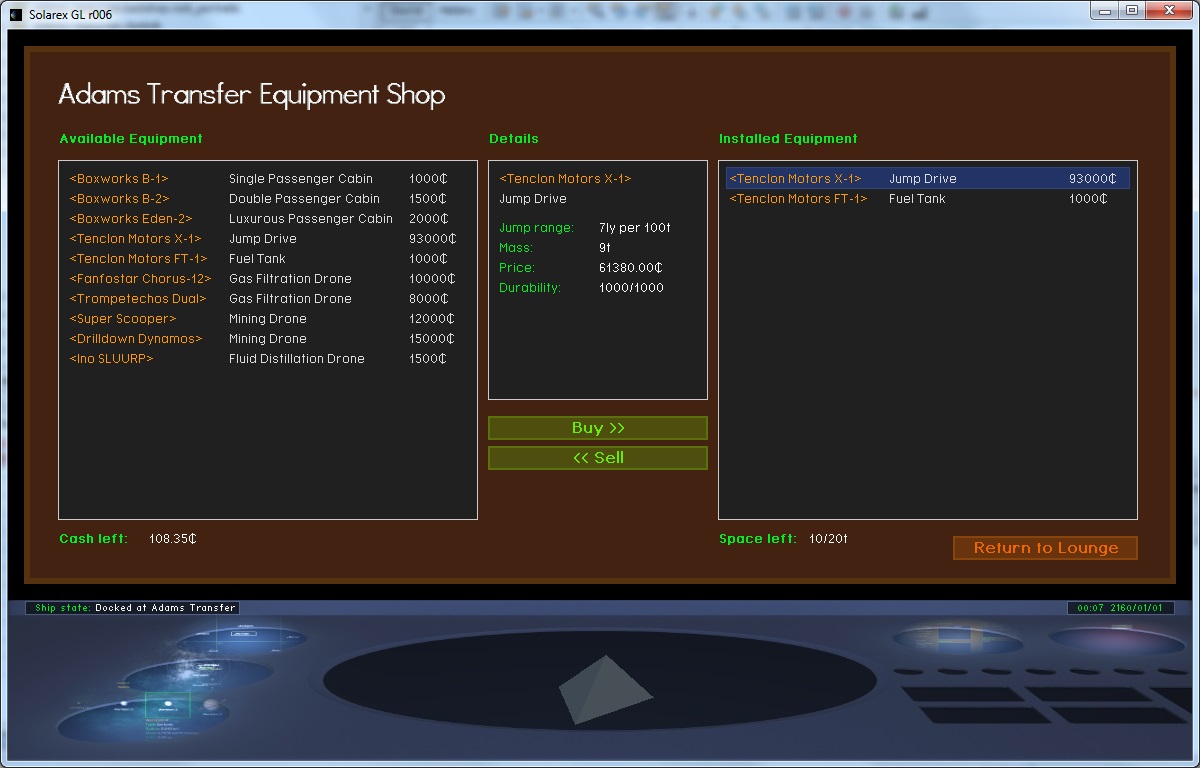Choose Ino SLUURP Fluid Distillation Drone
This screenshot has height=768, width=1200.
coord(258,359)
